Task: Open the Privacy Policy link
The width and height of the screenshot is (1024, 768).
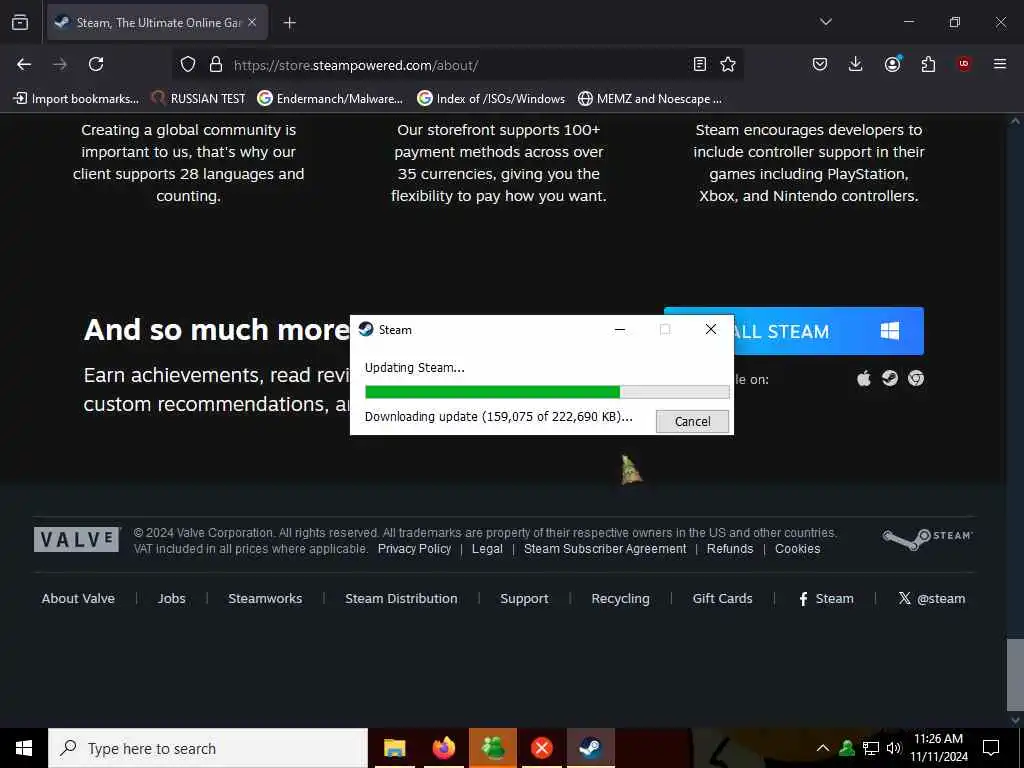Action: point(414,549)
